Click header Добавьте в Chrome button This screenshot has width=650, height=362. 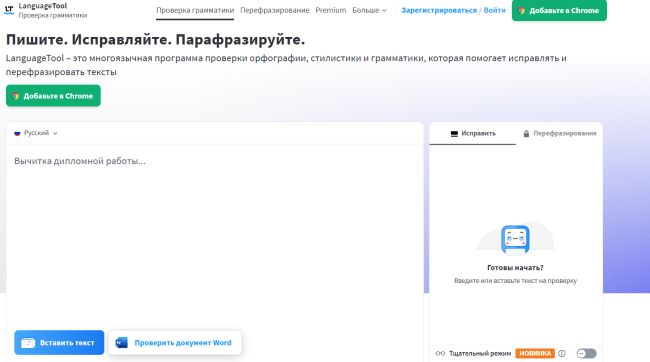coord(559,10)
